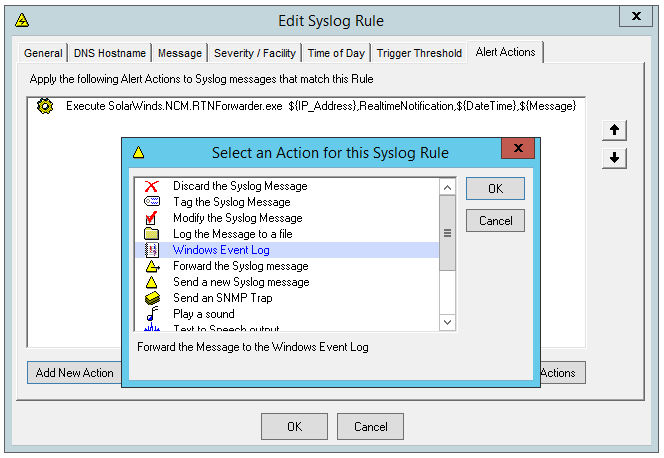Open the Time of Day tab
Screen dimensions: 664x458
click(336, 53)
